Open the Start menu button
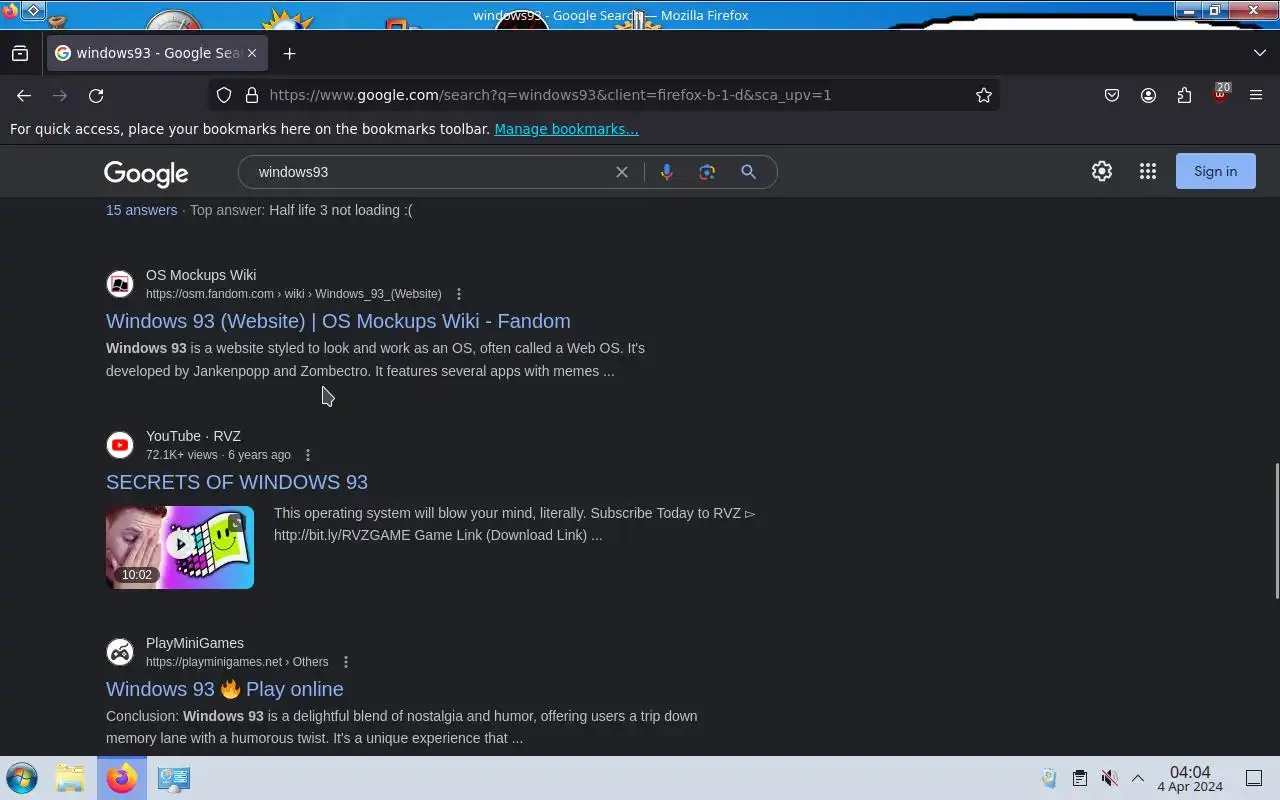Screen dimensions: 1280x800 (21, 778)
